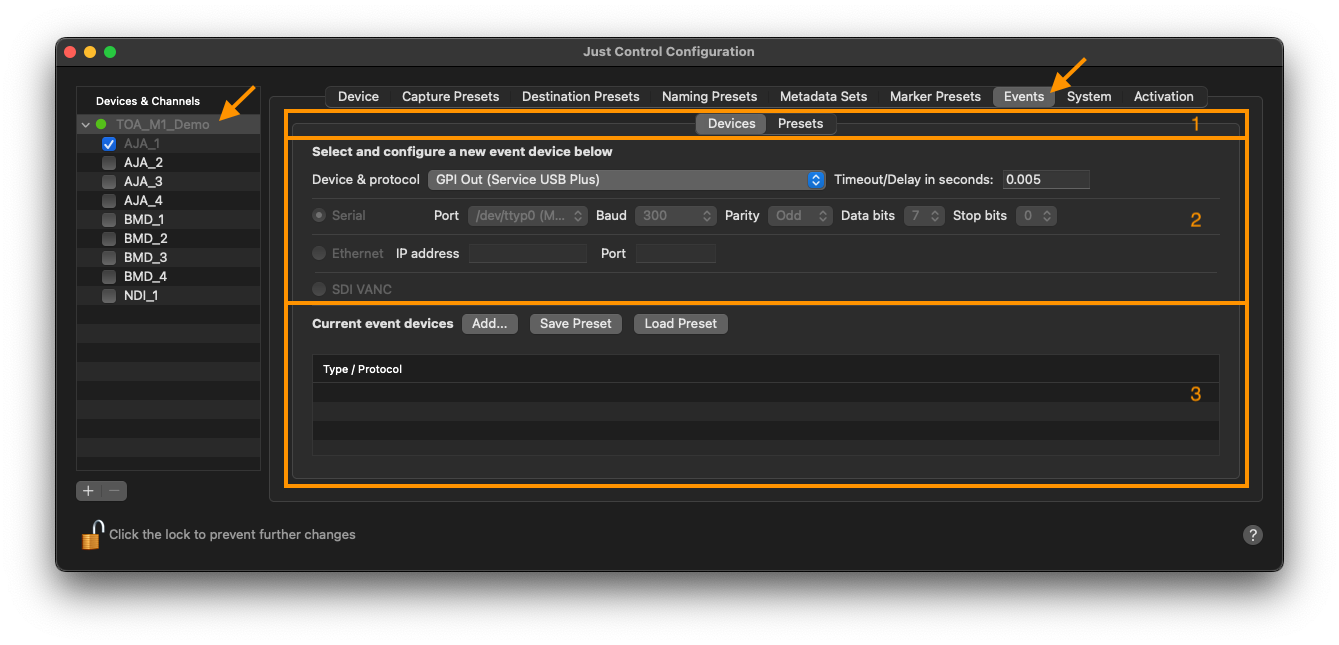Click the Timeout/Delay in seconds field
The width and height of the screenshot is (1339, 645).
1046,180
